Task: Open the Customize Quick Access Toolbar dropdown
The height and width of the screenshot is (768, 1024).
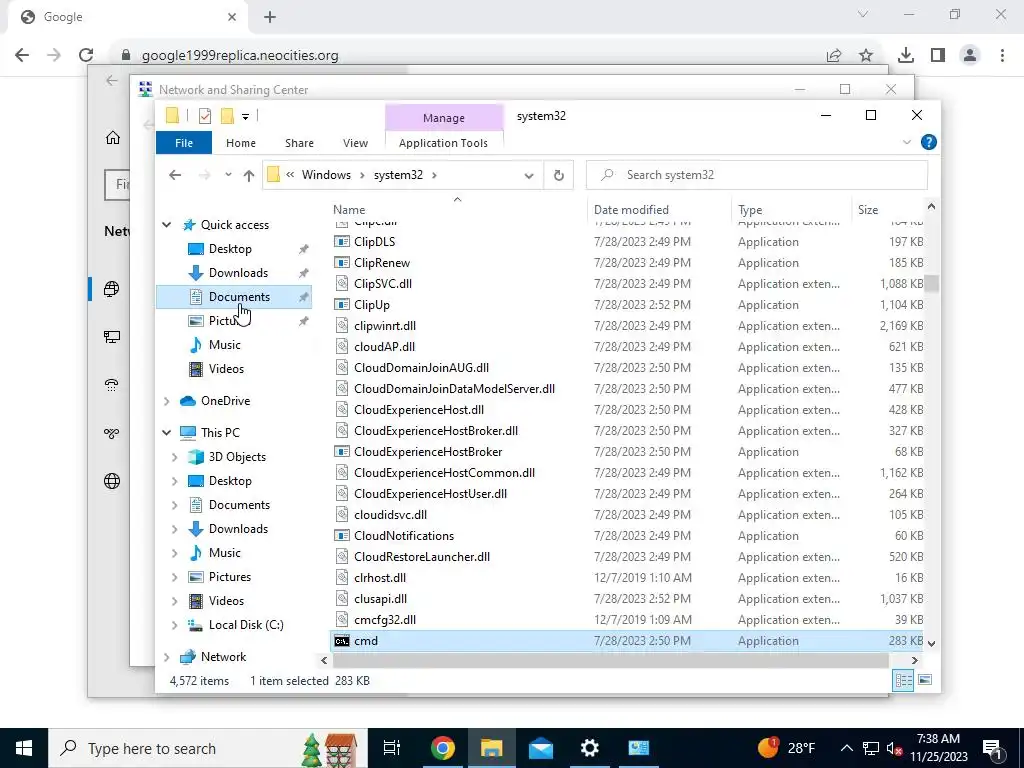Action: click(x=246, y=117)
